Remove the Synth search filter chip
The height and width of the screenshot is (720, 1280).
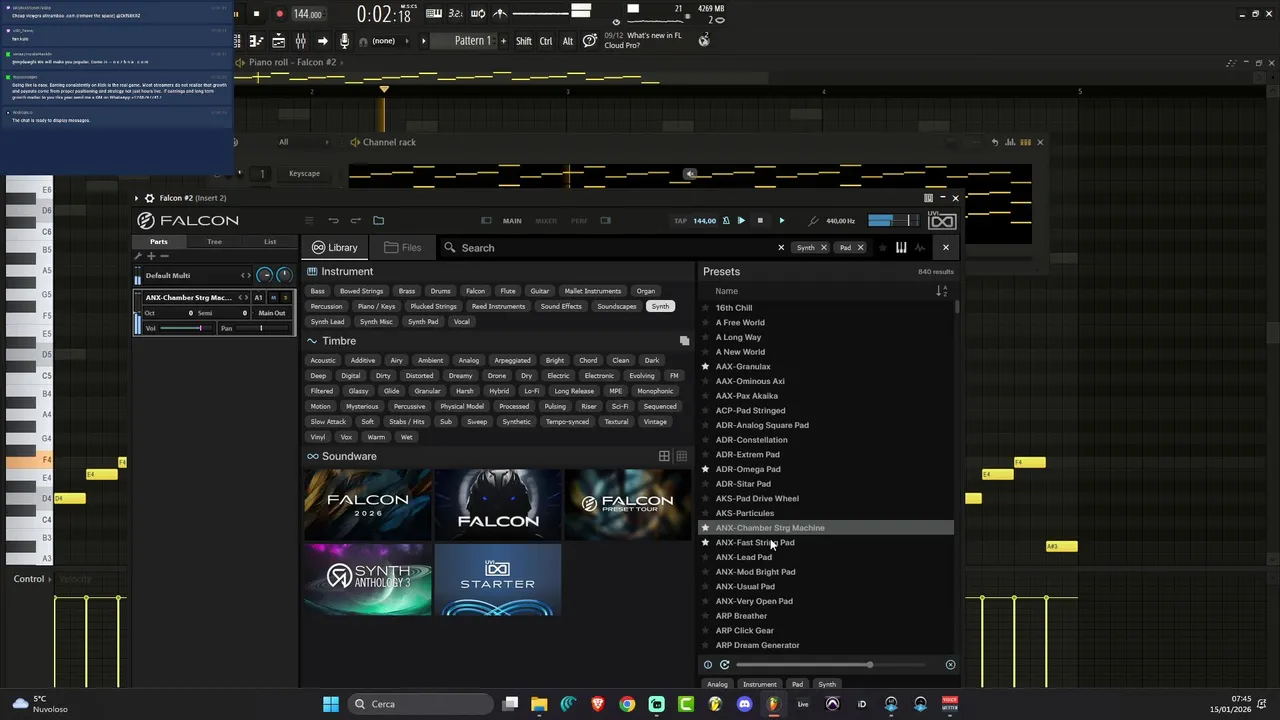click(824, 248)
